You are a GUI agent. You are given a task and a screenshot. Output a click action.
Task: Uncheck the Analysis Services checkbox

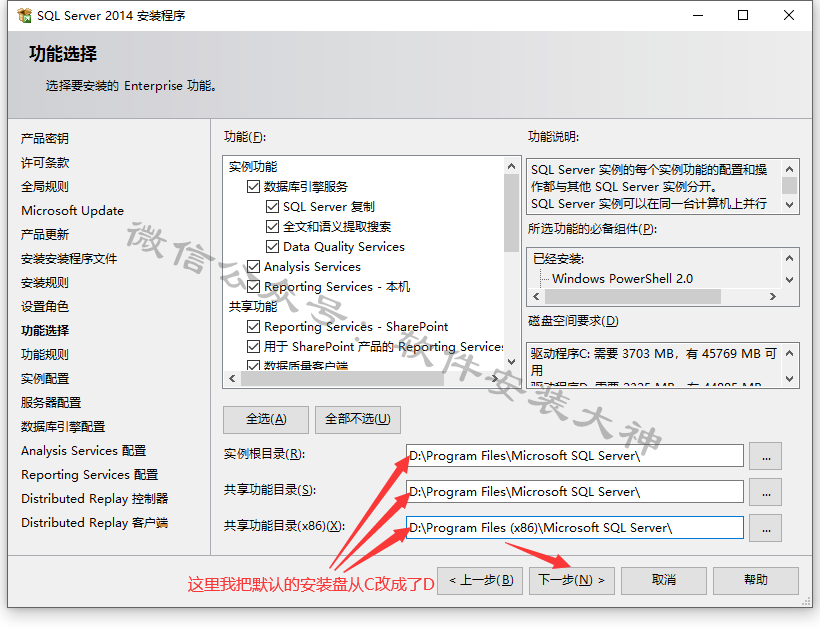[253, 267]
